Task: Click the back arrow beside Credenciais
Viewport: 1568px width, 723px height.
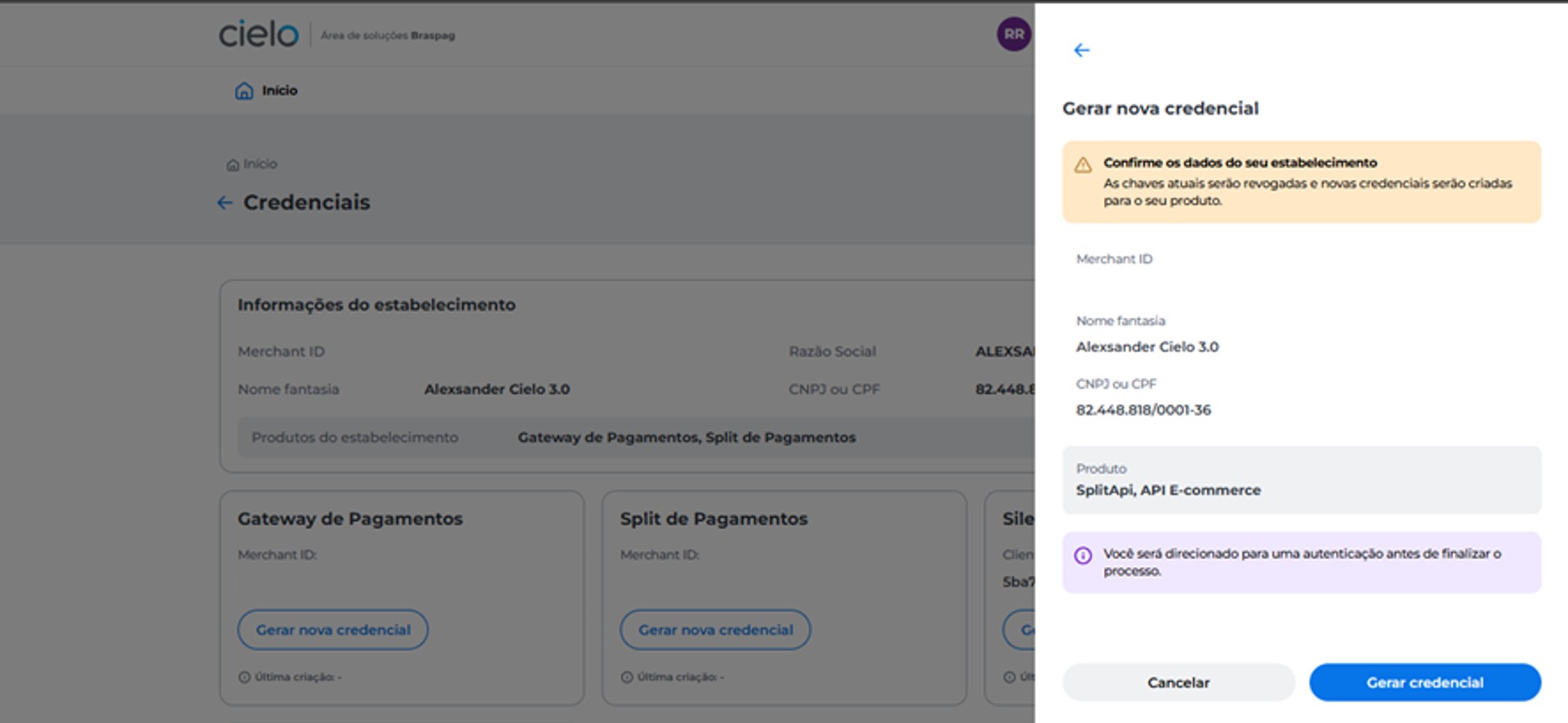Action: [224, 203]
